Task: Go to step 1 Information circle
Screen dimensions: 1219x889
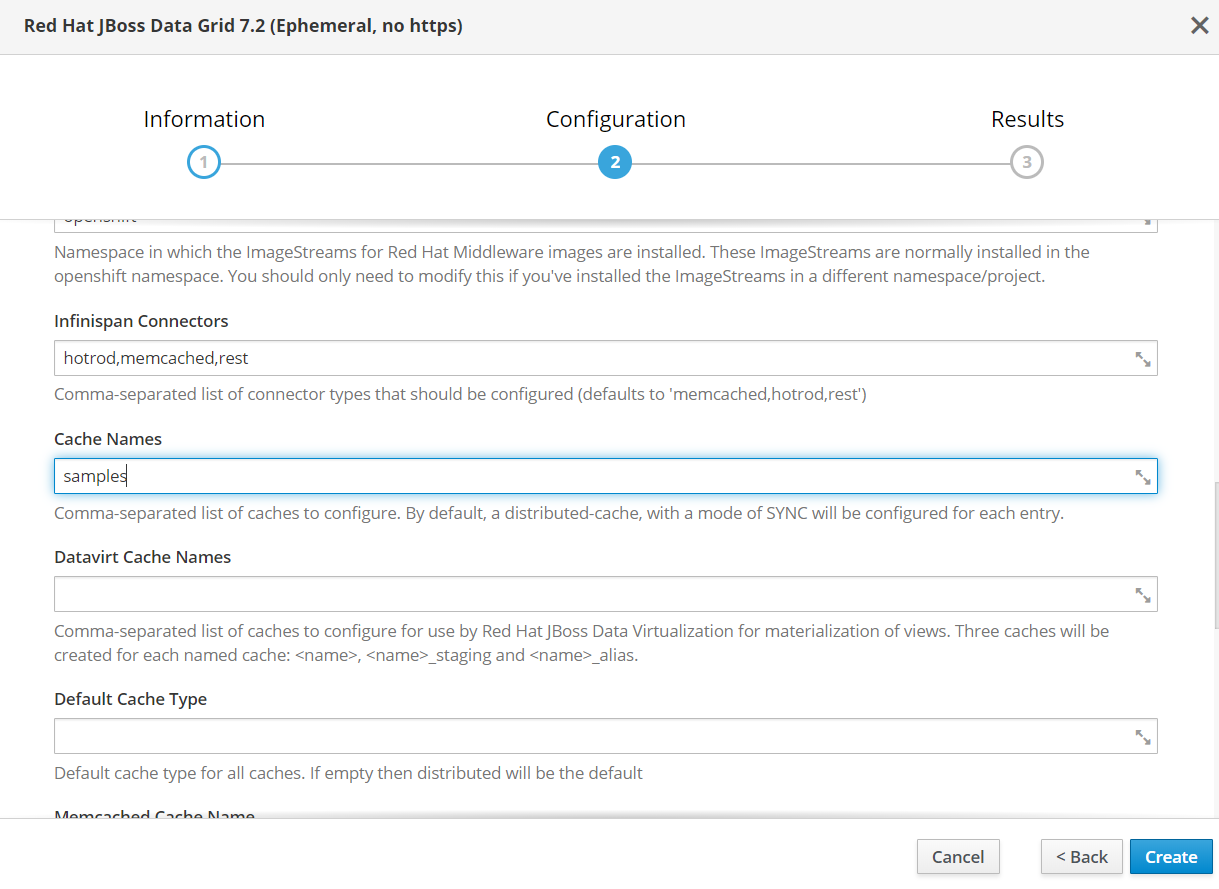Action: [203, 162]
